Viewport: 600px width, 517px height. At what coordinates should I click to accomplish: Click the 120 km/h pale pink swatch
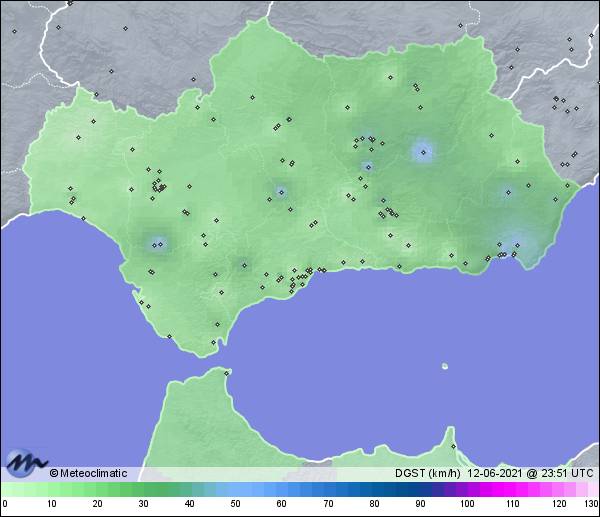coord(558,488)
